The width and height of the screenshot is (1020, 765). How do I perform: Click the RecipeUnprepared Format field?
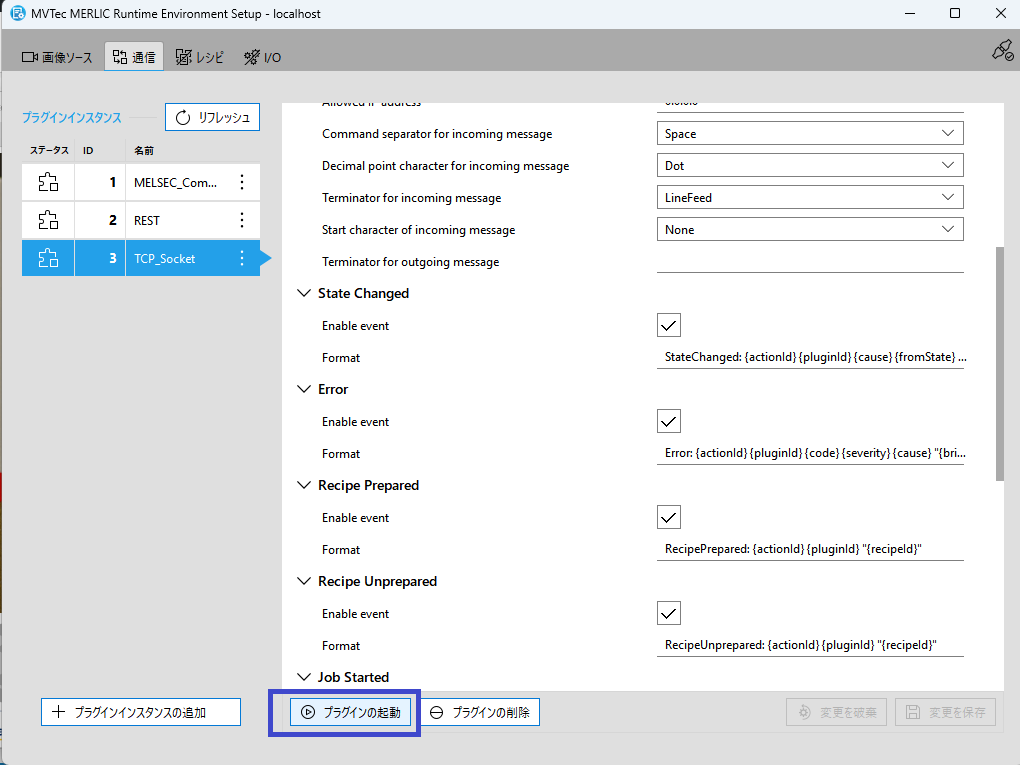810,645
